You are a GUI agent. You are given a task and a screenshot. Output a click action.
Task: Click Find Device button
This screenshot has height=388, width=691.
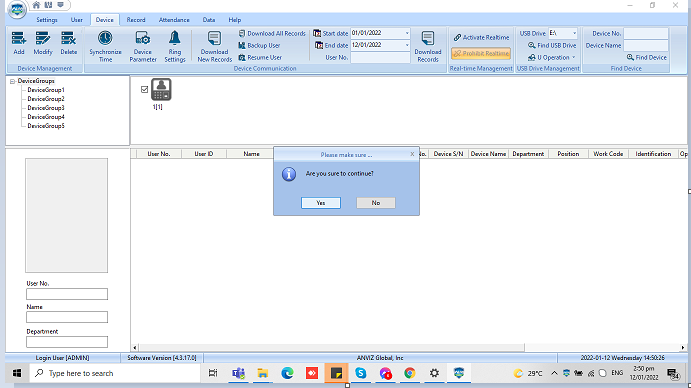[x=646, y=57]
